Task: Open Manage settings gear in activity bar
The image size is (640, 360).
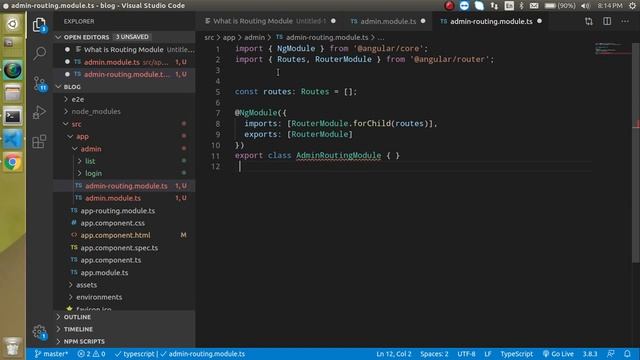Action: 40,332
